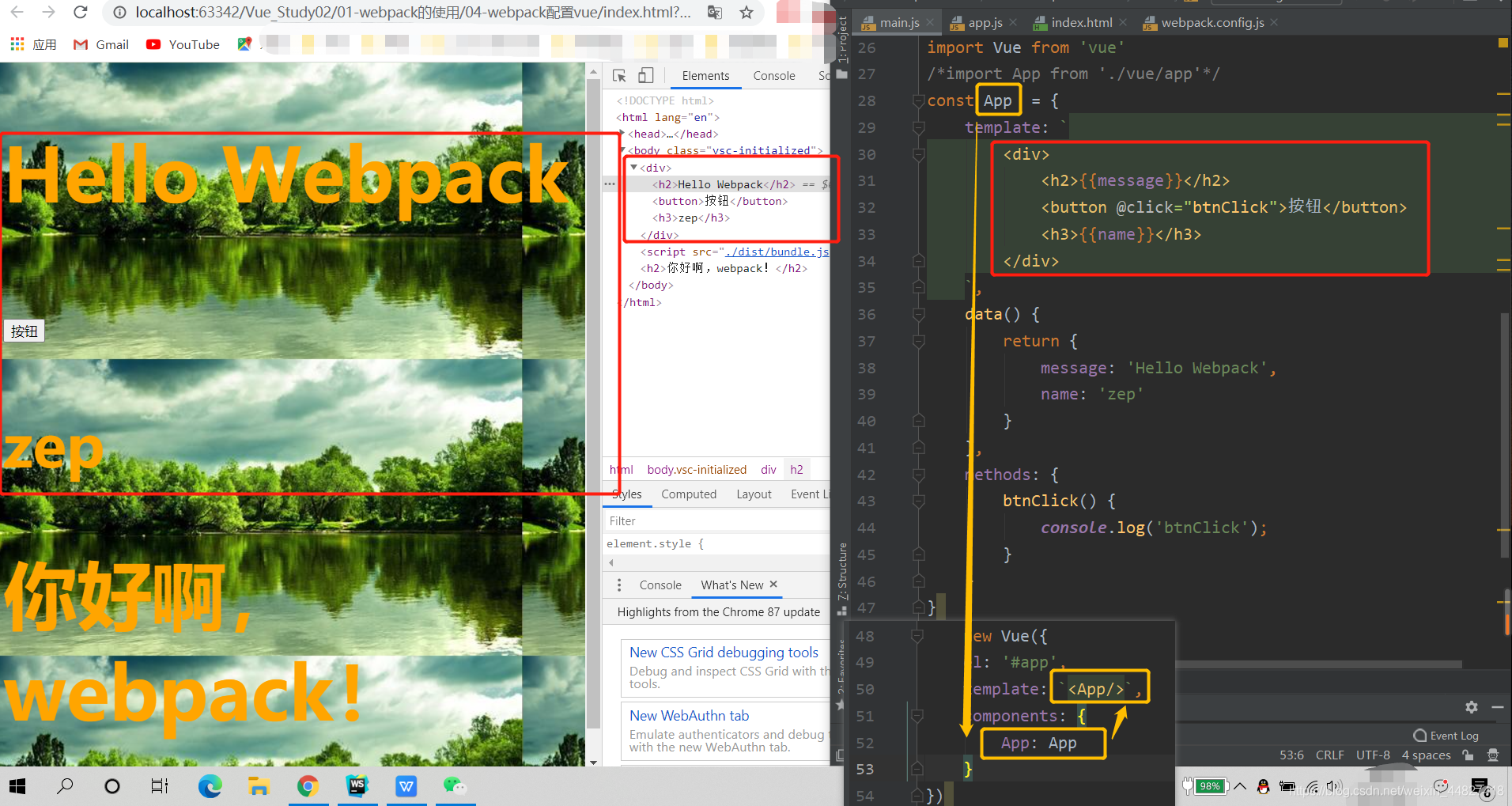The width and height of the screenshot is (1512, 806).
Task: Click the styles Filter field
Action: pyautogui.click(x=716, y=521)
